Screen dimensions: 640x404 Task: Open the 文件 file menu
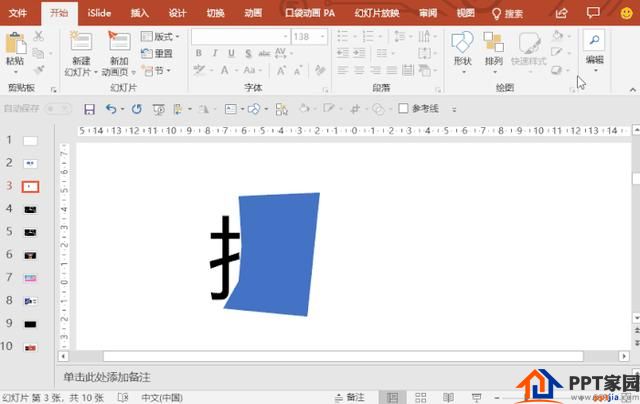pyautogui.click(x=18, y=13)
